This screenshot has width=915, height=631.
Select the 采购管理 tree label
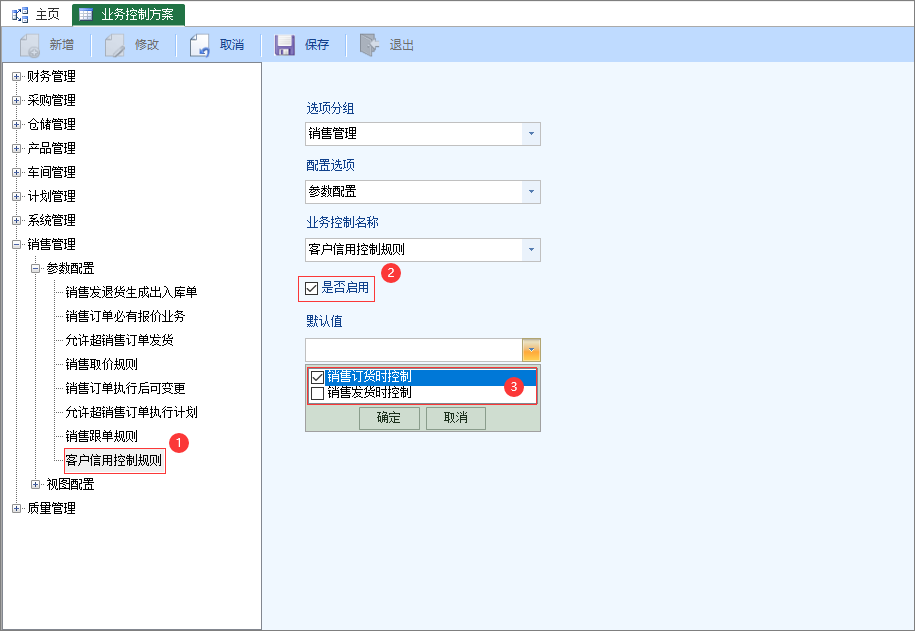pos(51,100)
